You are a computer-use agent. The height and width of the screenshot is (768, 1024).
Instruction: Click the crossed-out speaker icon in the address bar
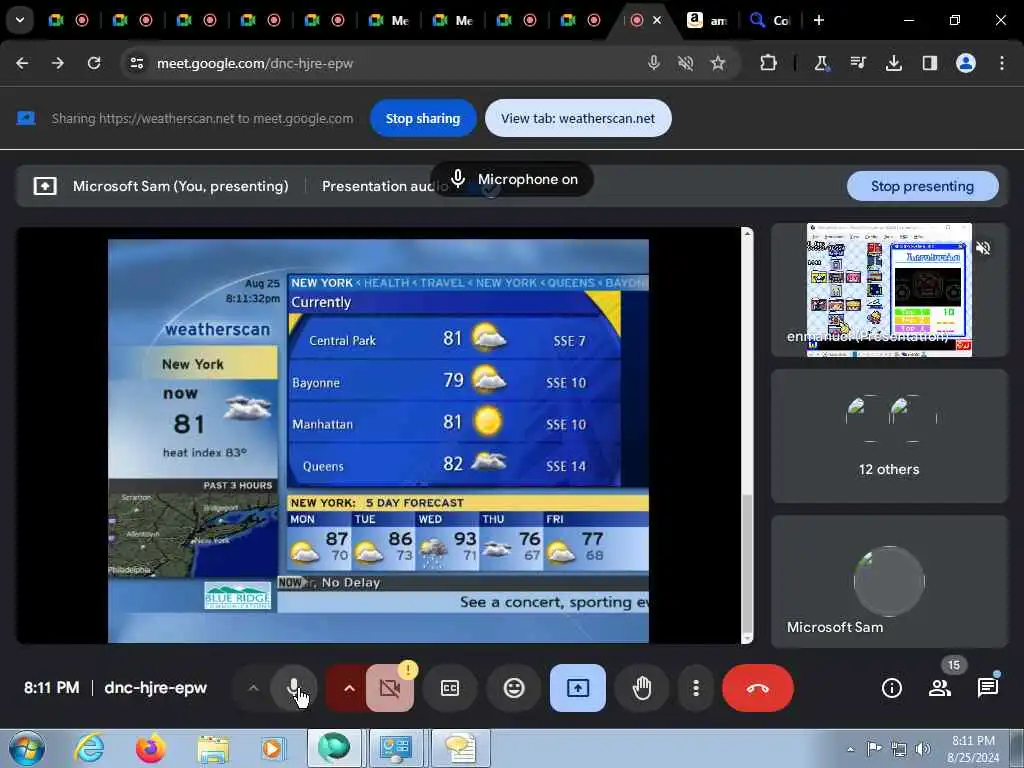pyautogui.click(x=685, y=63)
